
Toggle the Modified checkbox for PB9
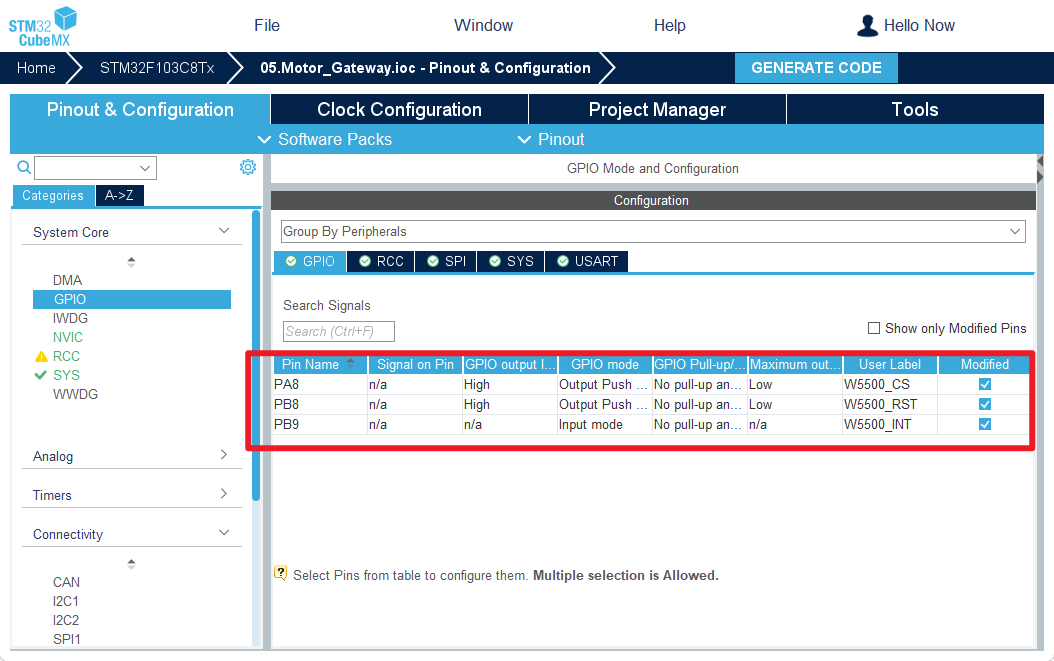coord(985,424)
